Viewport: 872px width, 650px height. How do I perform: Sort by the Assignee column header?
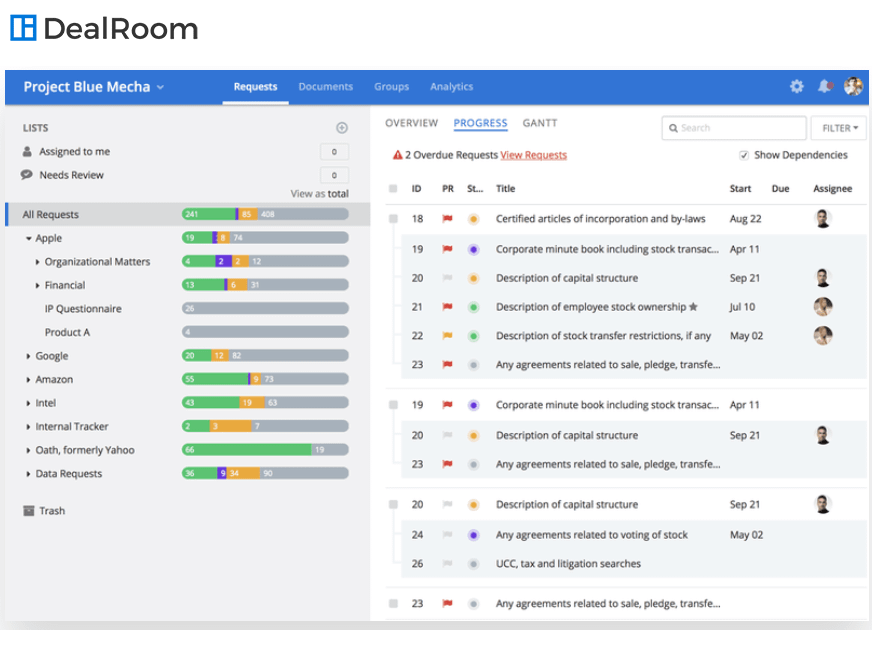[833, 188]
